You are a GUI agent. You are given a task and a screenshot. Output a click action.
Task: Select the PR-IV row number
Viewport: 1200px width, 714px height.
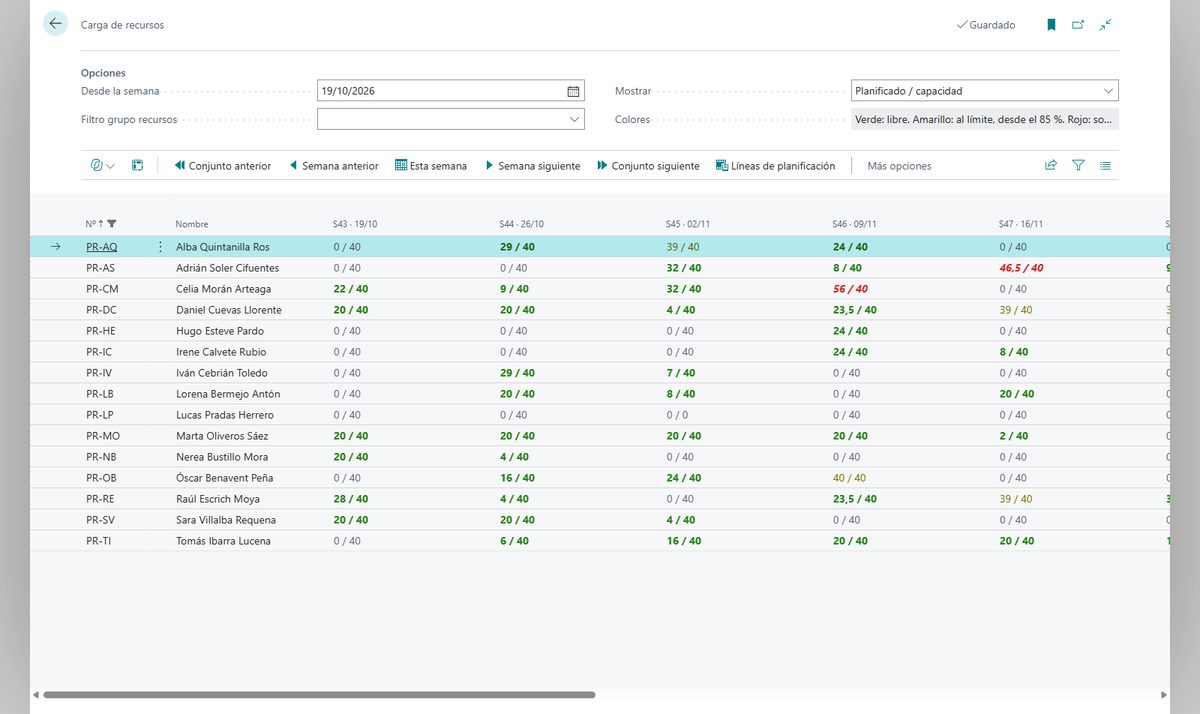click(100, 373)
